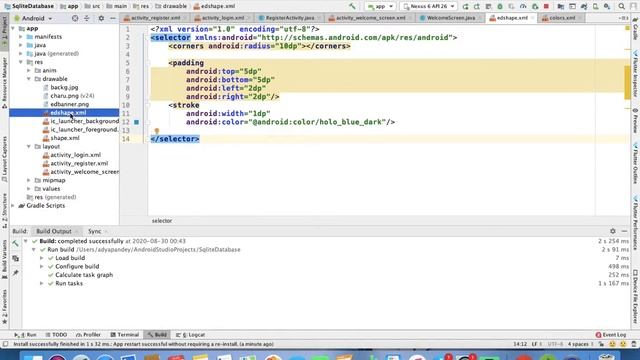This screenshot has height=360, width=640.
Task: Click the Search Everywhere magnifier icon
Action: 621,6
